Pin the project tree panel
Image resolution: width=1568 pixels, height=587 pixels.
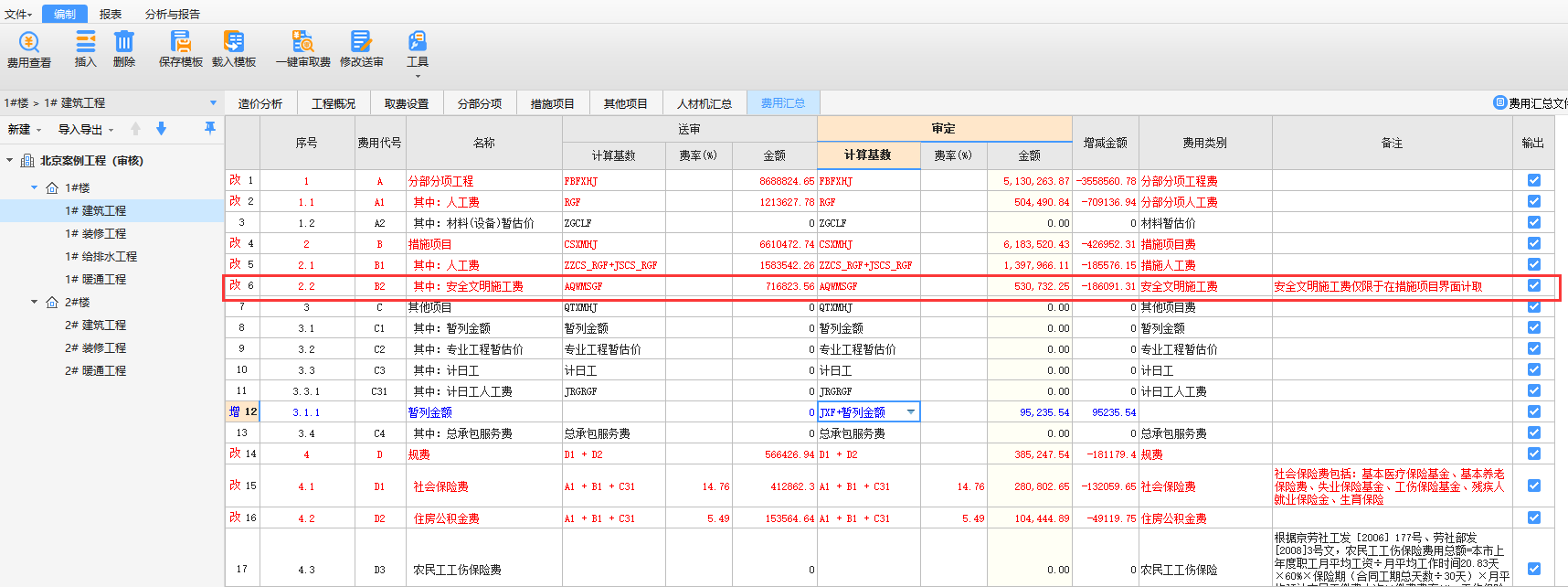210,129
